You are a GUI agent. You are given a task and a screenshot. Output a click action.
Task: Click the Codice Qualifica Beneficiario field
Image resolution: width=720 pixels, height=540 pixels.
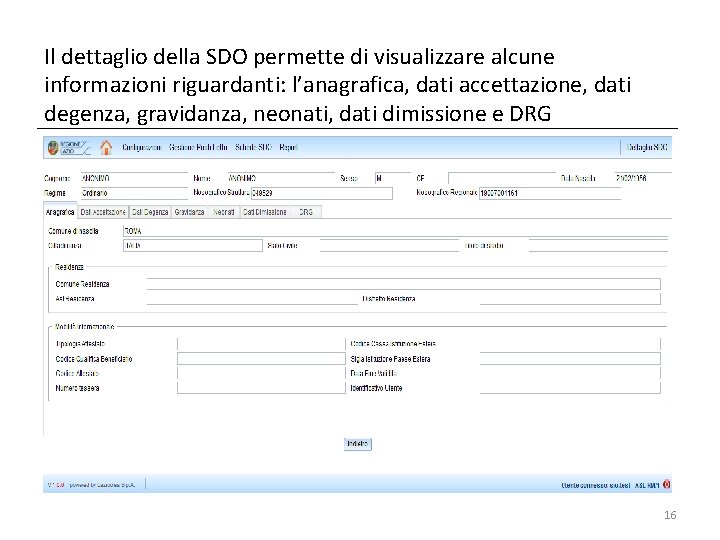tap(261, 359)
